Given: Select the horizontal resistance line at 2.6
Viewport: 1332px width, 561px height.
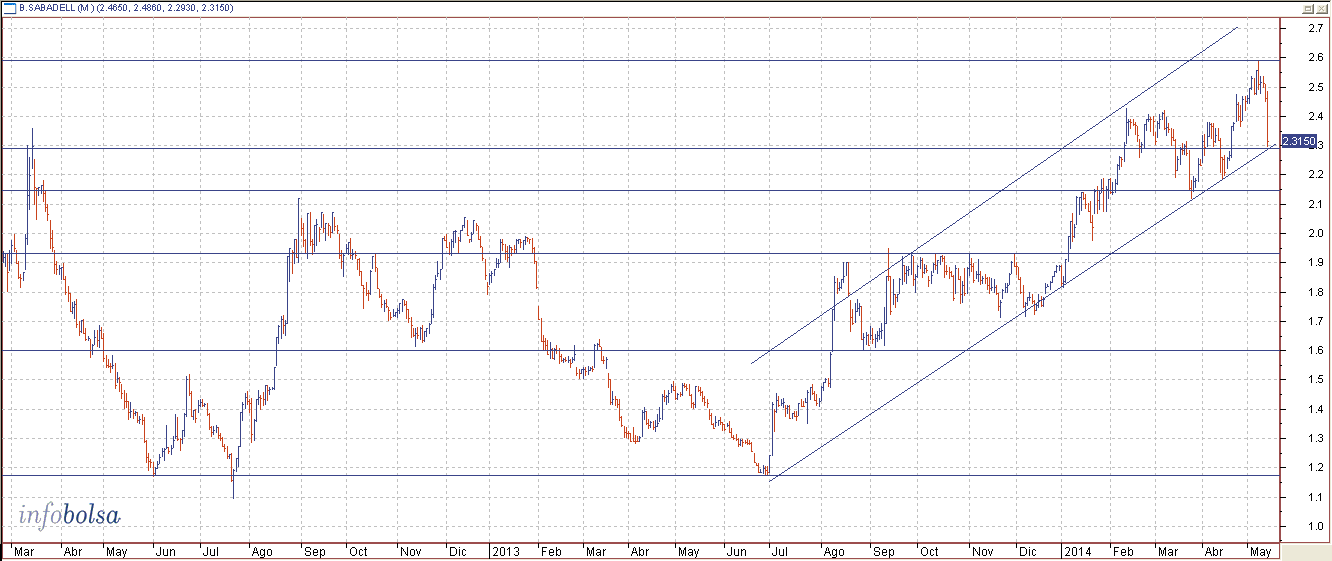Looking at the screenshot, I should (x=640, y=61).
